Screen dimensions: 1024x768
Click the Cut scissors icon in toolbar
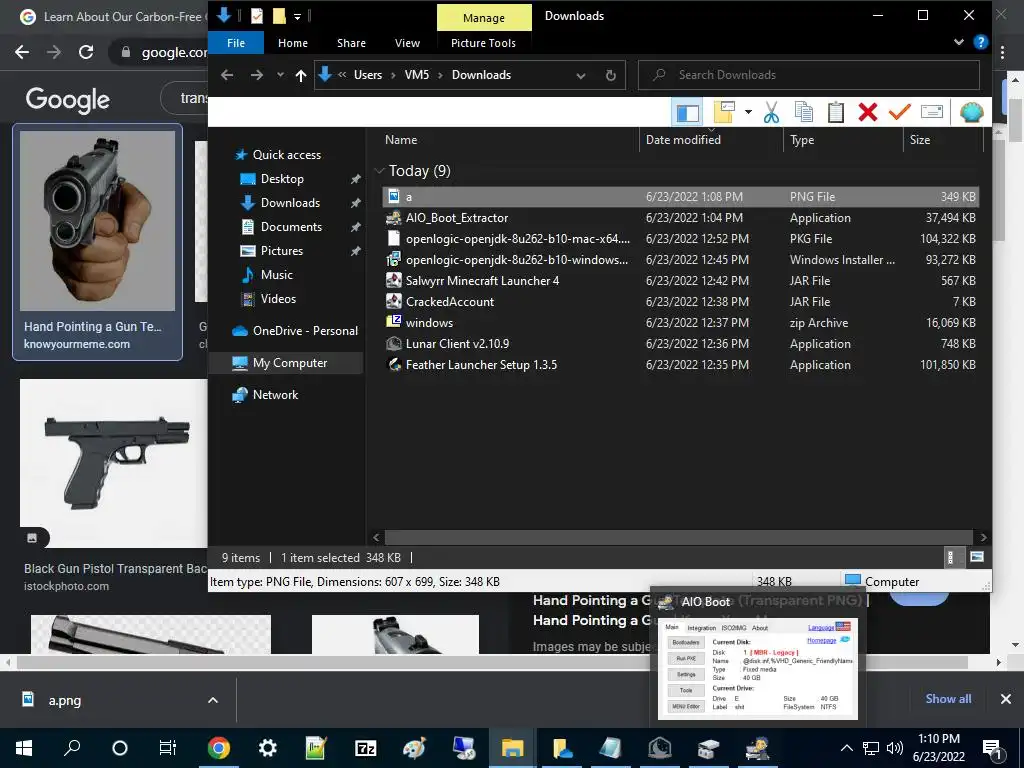771,112
